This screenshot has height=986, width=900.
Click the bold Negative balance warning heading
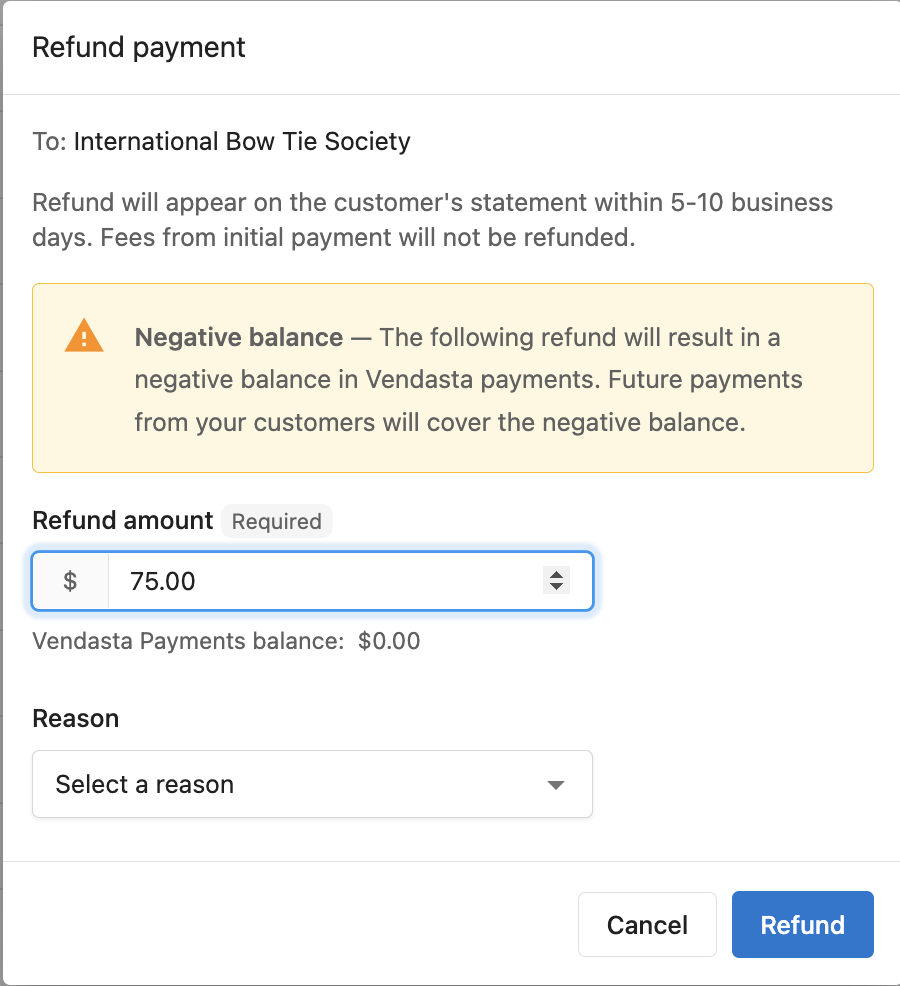pos(239,338)
